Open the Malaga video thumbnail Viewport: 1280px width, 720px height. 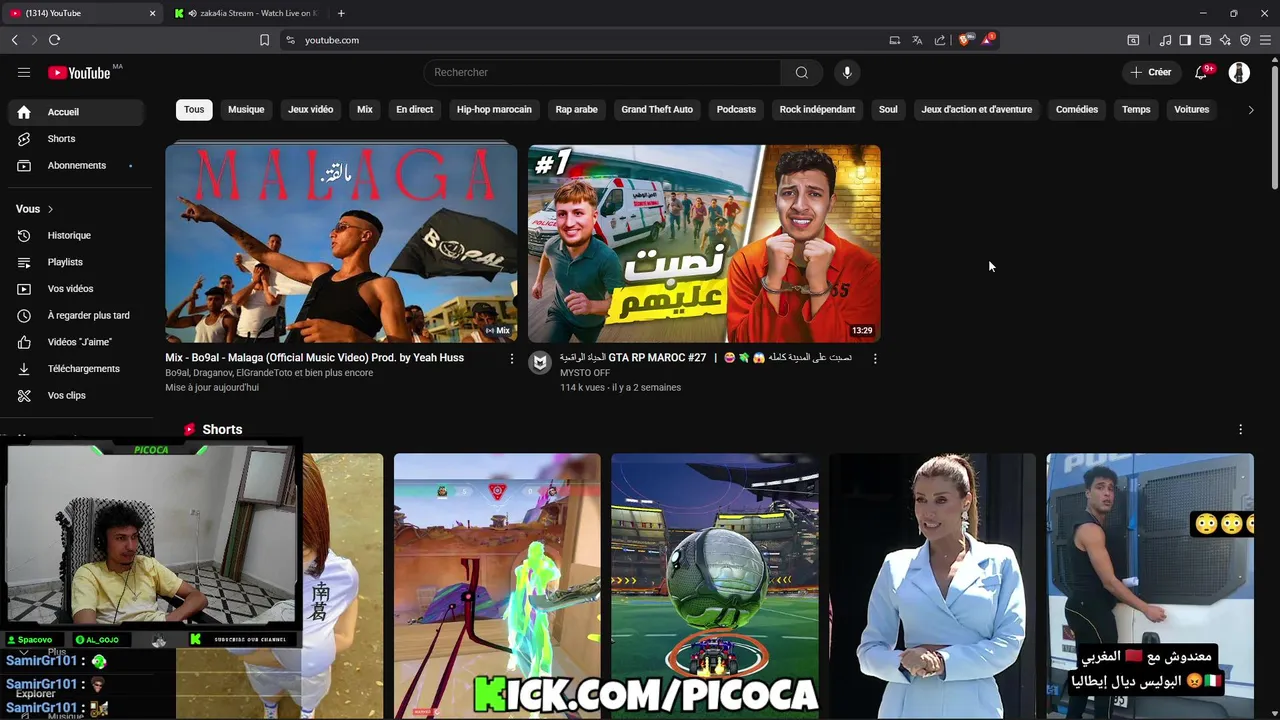point(341,244)
